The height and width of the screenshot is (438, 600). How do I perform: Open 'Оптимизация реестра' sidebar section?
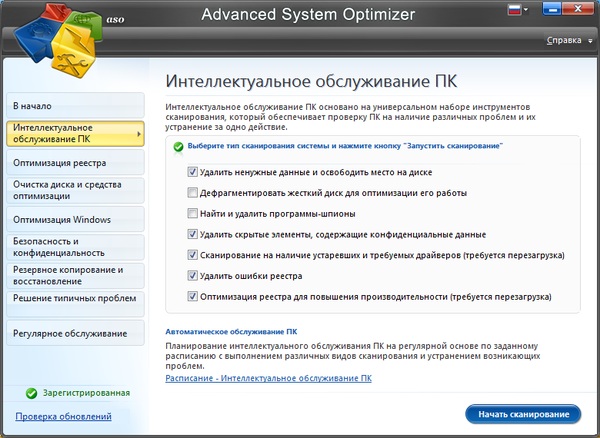[x=60, y=162]
